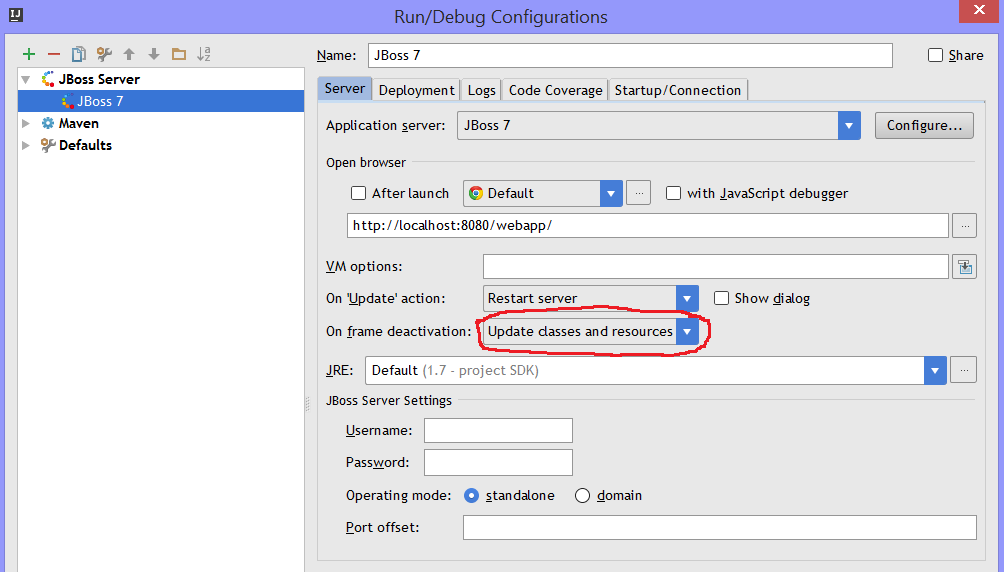Expand VM options field with icon
Screen dimensions: 1004x572
[x=964, y=266]
